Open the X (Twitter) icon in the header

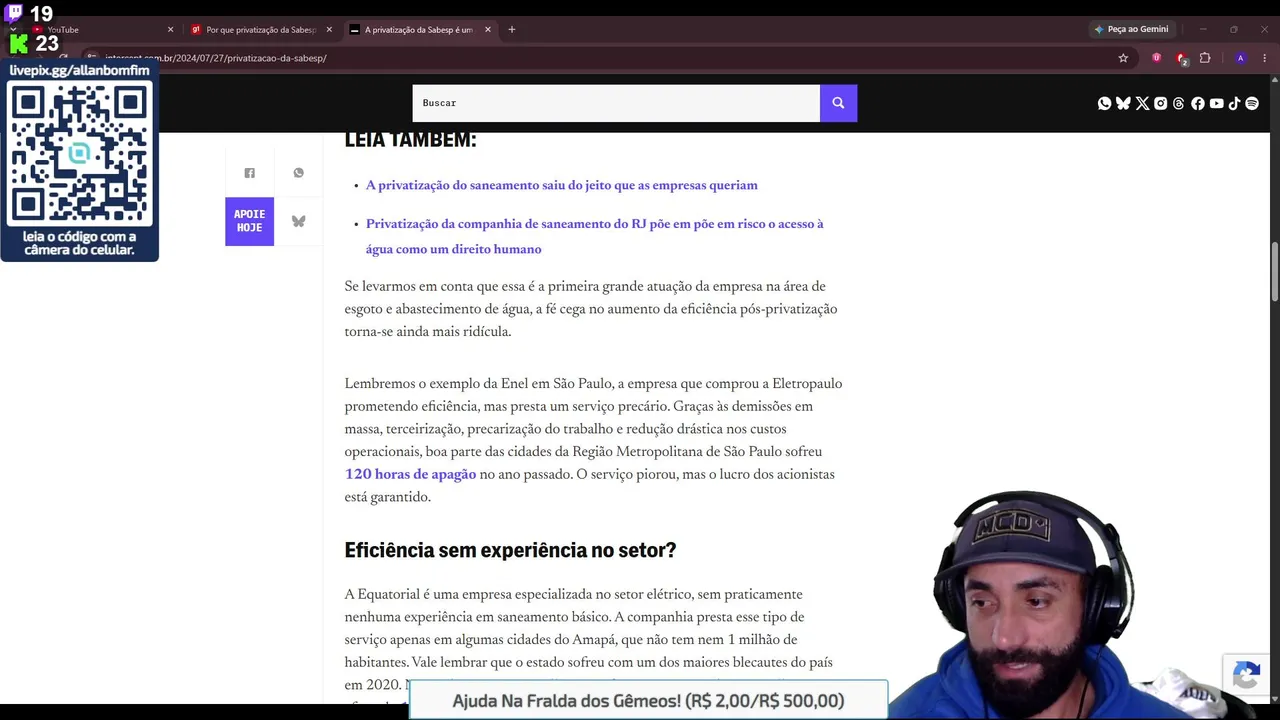pyautogui.click(x=1142, y=103)
